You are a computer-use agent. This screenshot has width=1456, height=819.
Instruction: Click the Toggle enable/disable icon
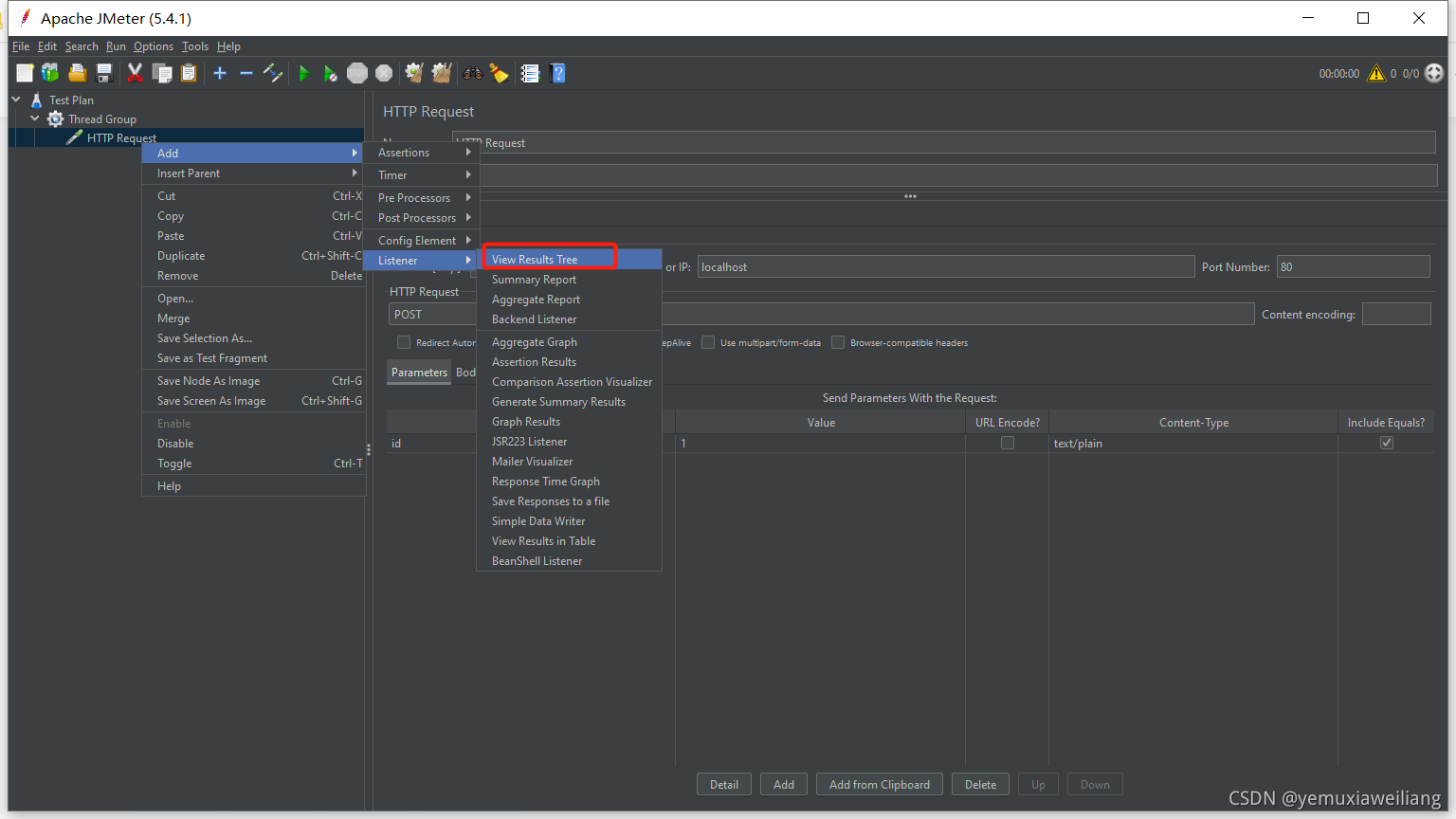[273, 73]
